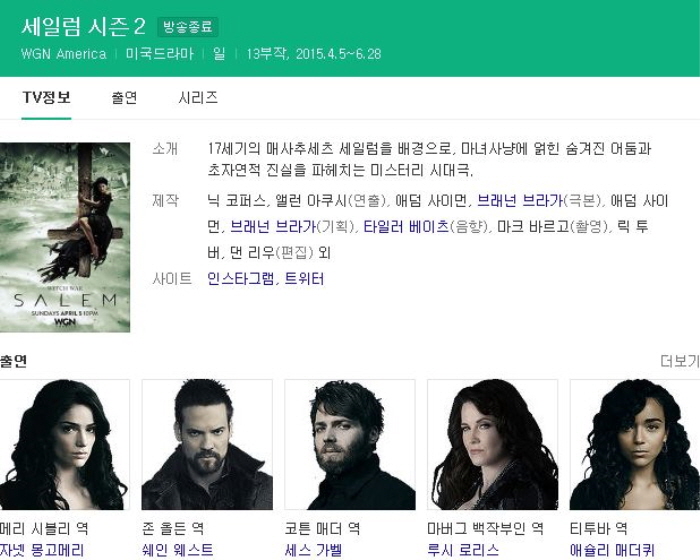
Task: Open the 자넷 몽고메리 actor name link
Action: click(x=42, y=550)
